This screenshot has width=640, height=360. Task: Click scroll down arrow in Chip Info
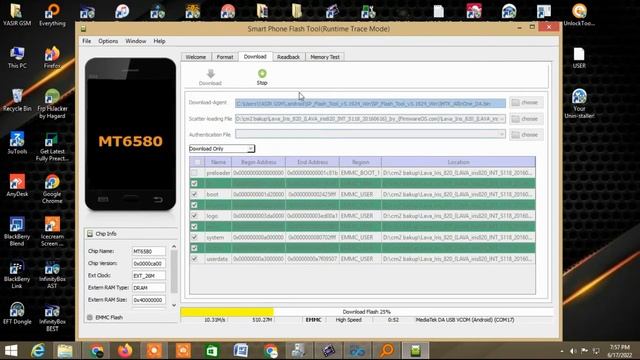coord(174,305)
